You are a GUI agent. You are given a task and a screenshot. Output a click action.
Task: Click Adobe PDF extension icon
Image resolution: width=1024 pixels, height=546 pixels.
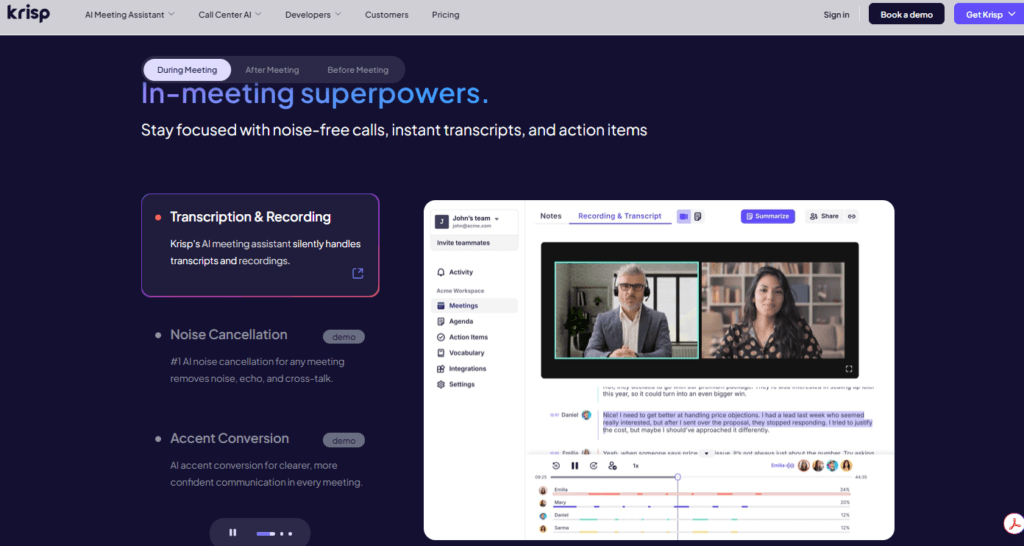click(x=1013, y=524)
